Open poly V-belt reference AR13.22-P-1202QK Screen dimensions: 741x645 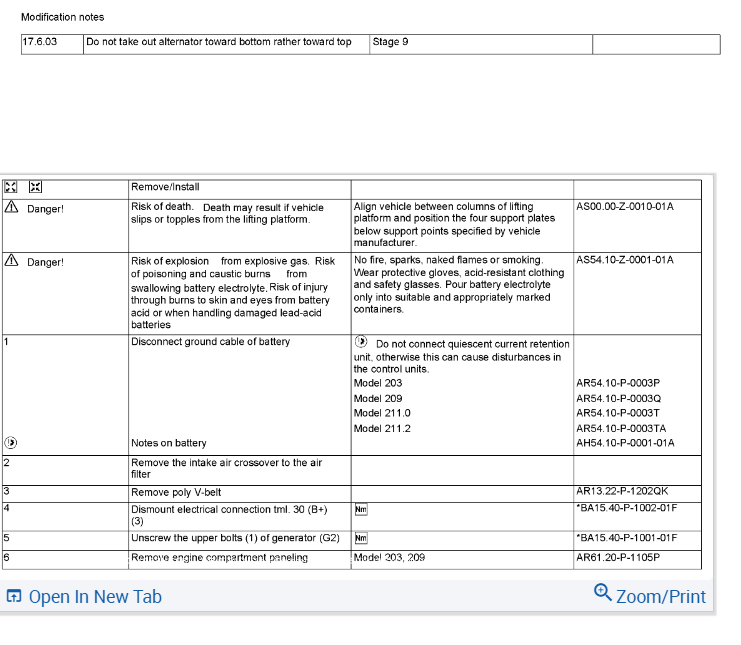point(622,491)
